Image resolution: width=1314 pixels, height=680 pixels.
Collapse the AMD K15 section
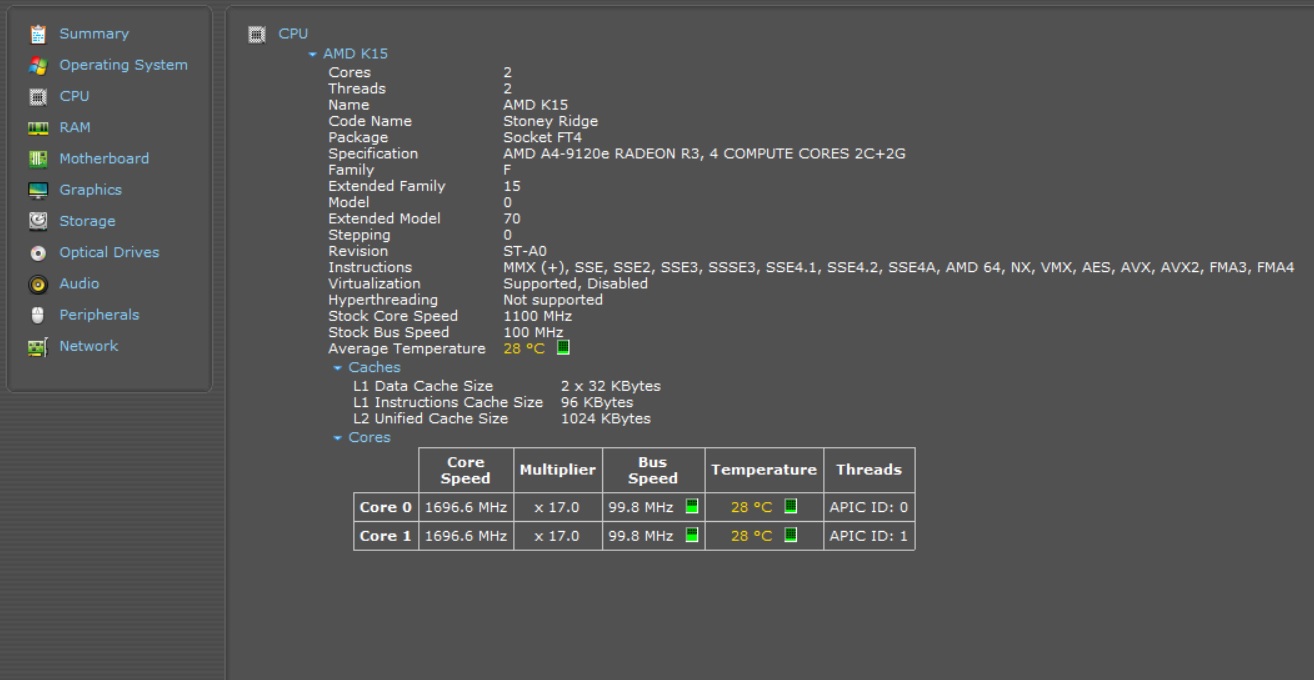(313, 54)
